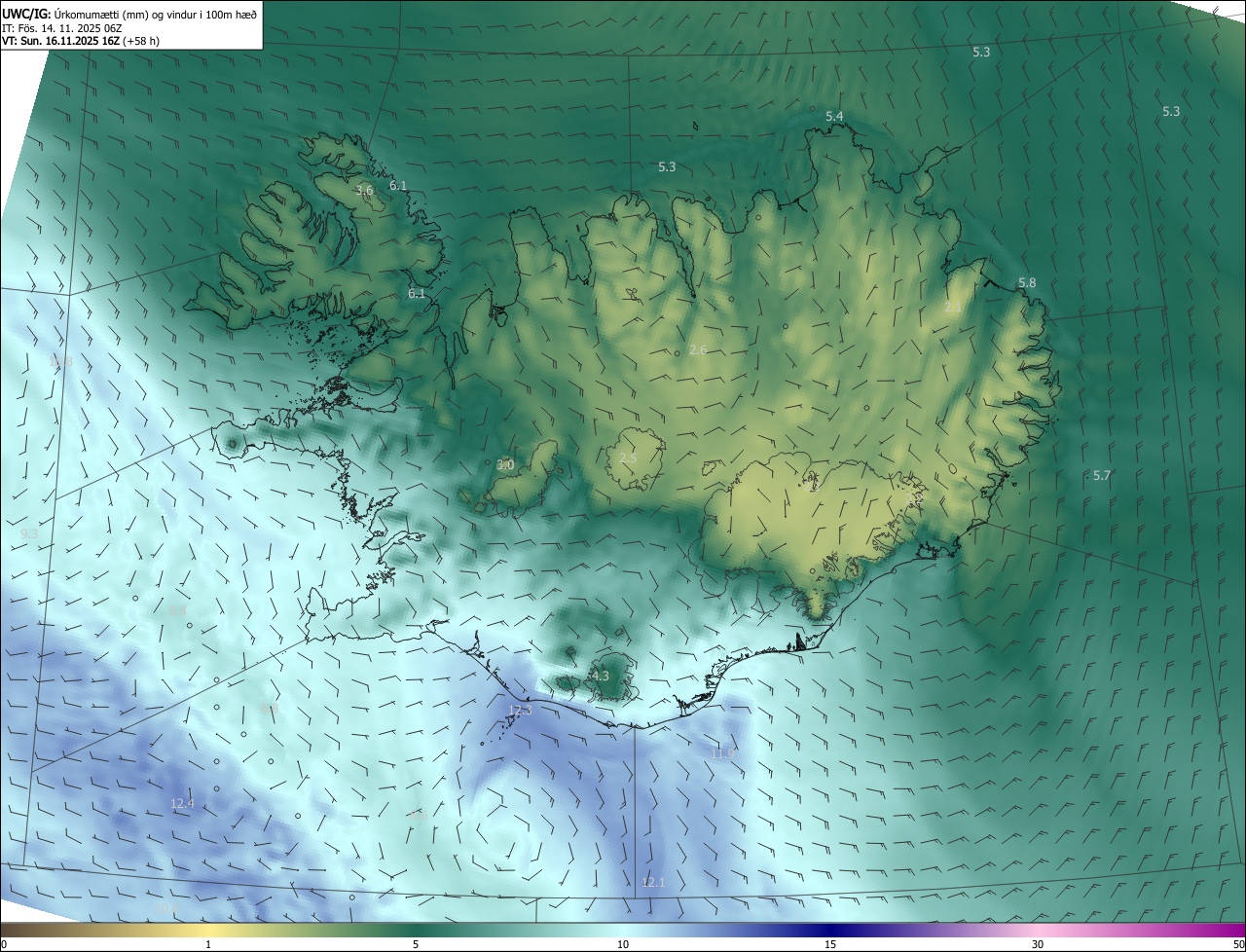Click the 2.5 value inside the glacier outline
Image resolution: width=1246 pixels, height=952 pixels.
point(628,458)
